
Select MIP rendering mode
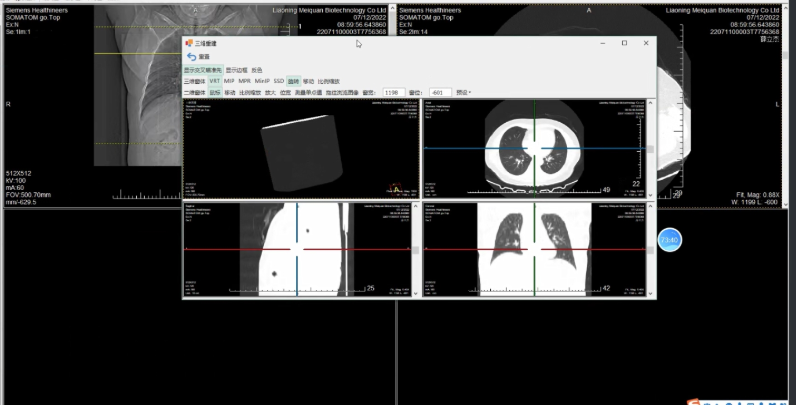point(229,81)
